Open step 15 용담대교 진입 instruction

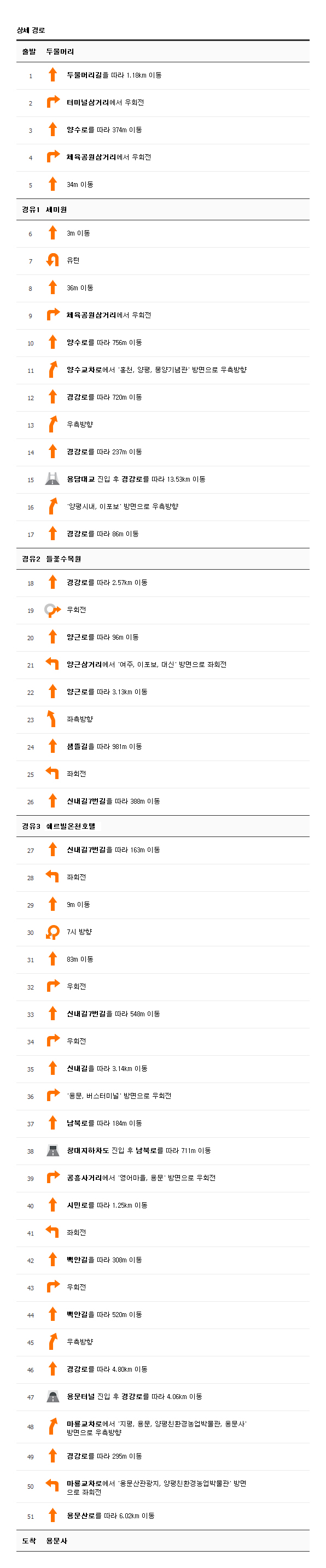click(x=136, y=479)
